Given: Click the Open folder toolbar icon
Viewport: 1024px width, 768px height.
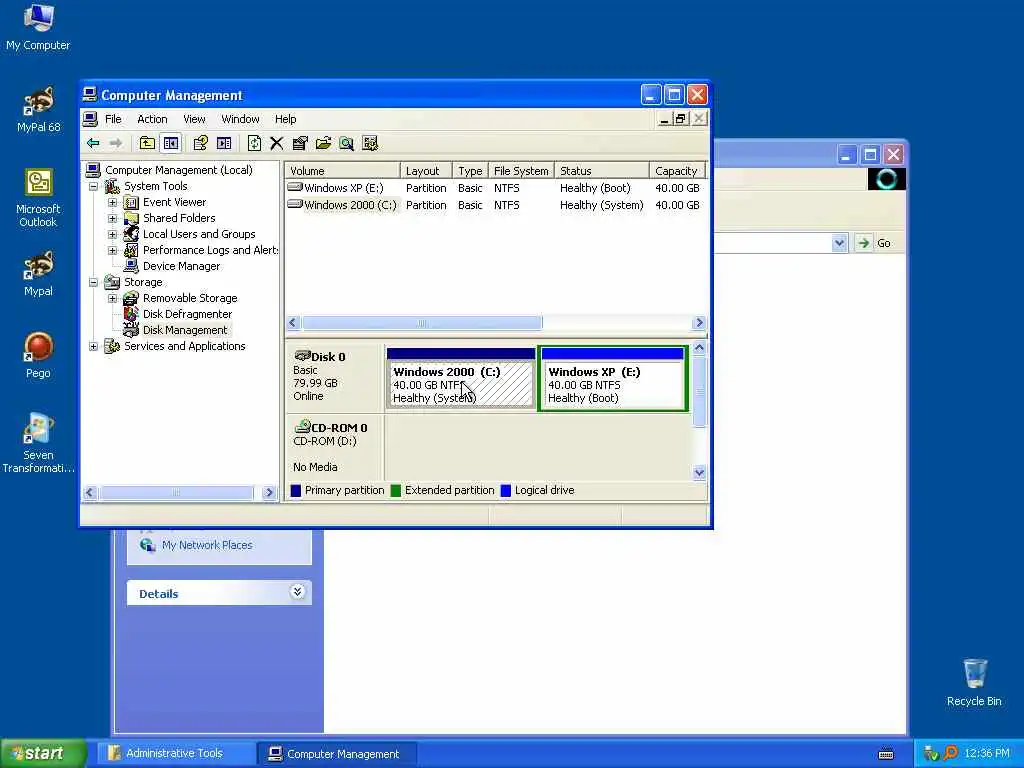Looking at the screenshot, I should (x=323, y=143).
